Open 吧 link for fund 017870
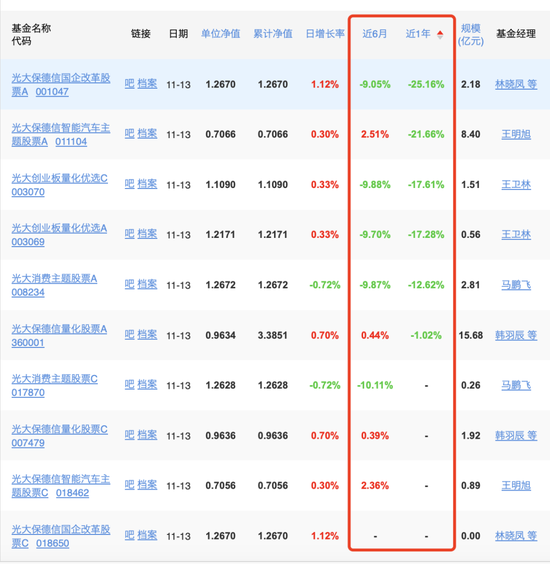 tap(129, 385)
